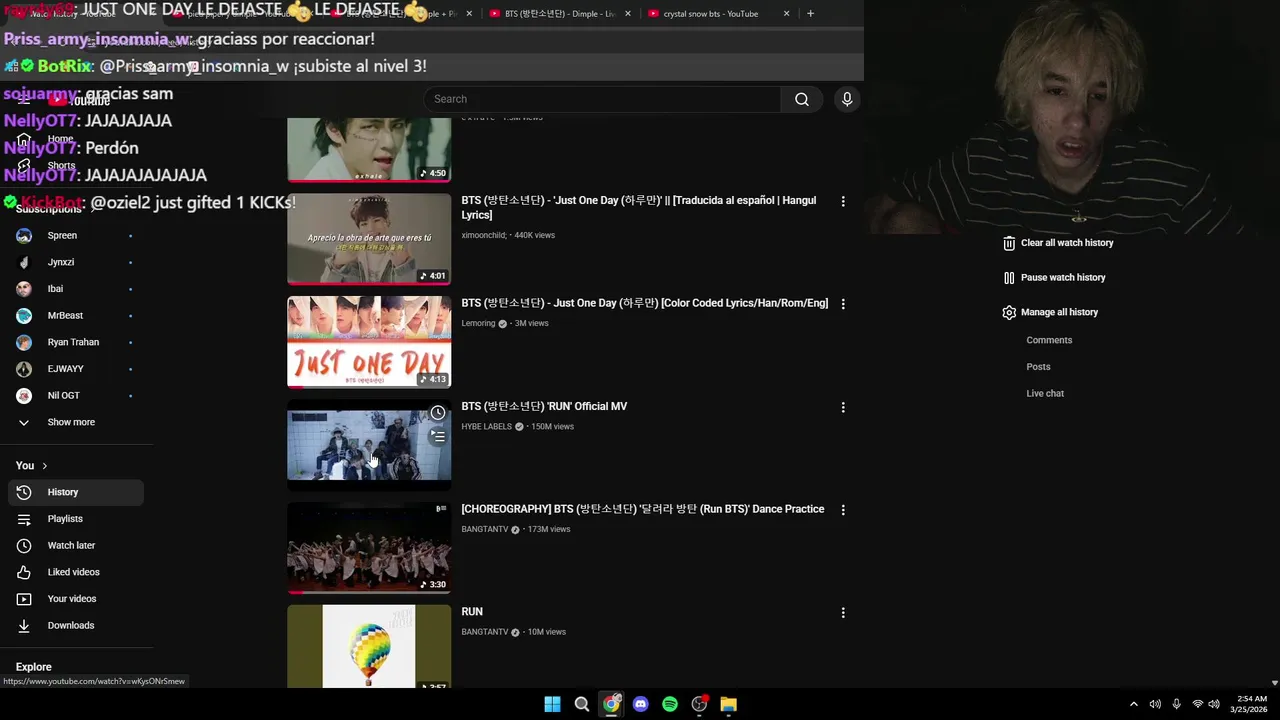Open File Explorer from taskbar

[728, 704]
